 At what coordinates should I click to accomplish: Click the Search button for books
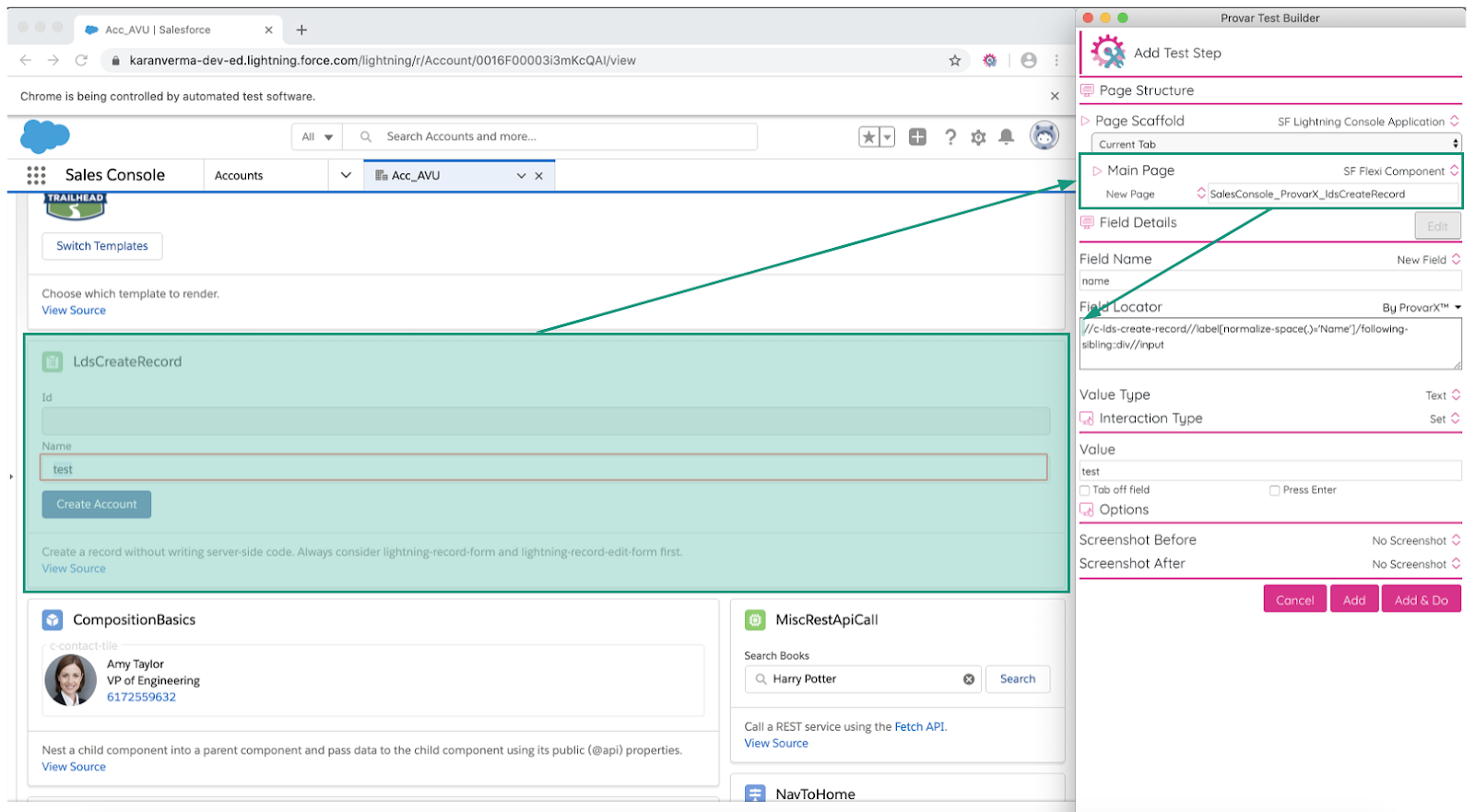click(x=1018, y=679)
